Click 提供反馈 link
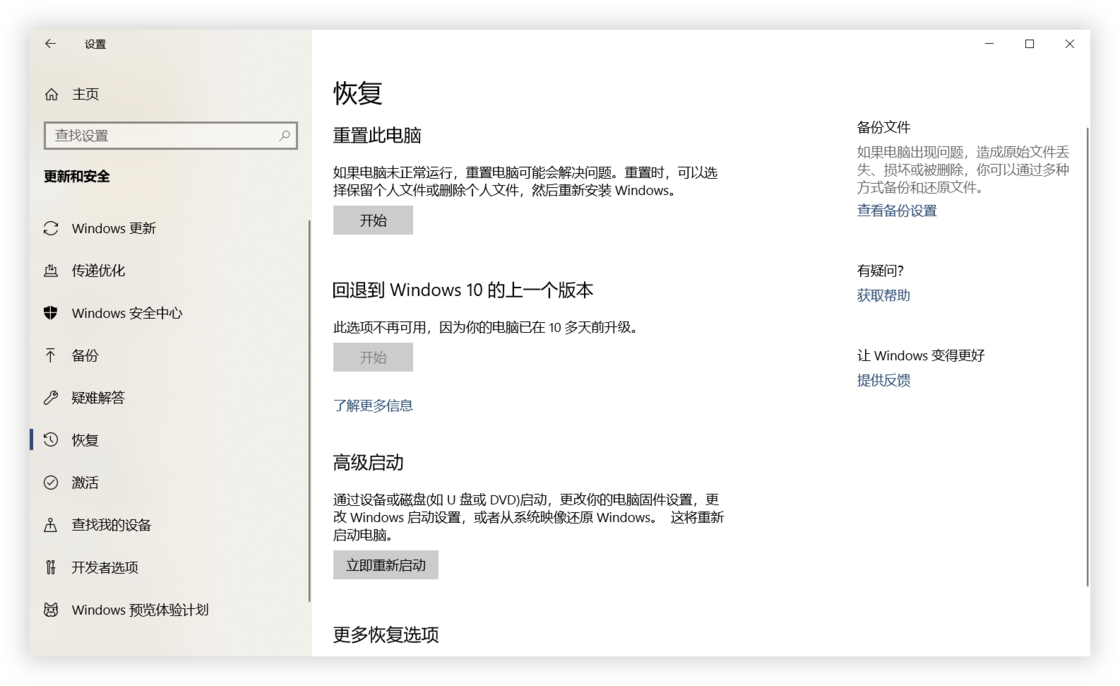Viewport: 1120px width, 686px height. tap(884, 380)
